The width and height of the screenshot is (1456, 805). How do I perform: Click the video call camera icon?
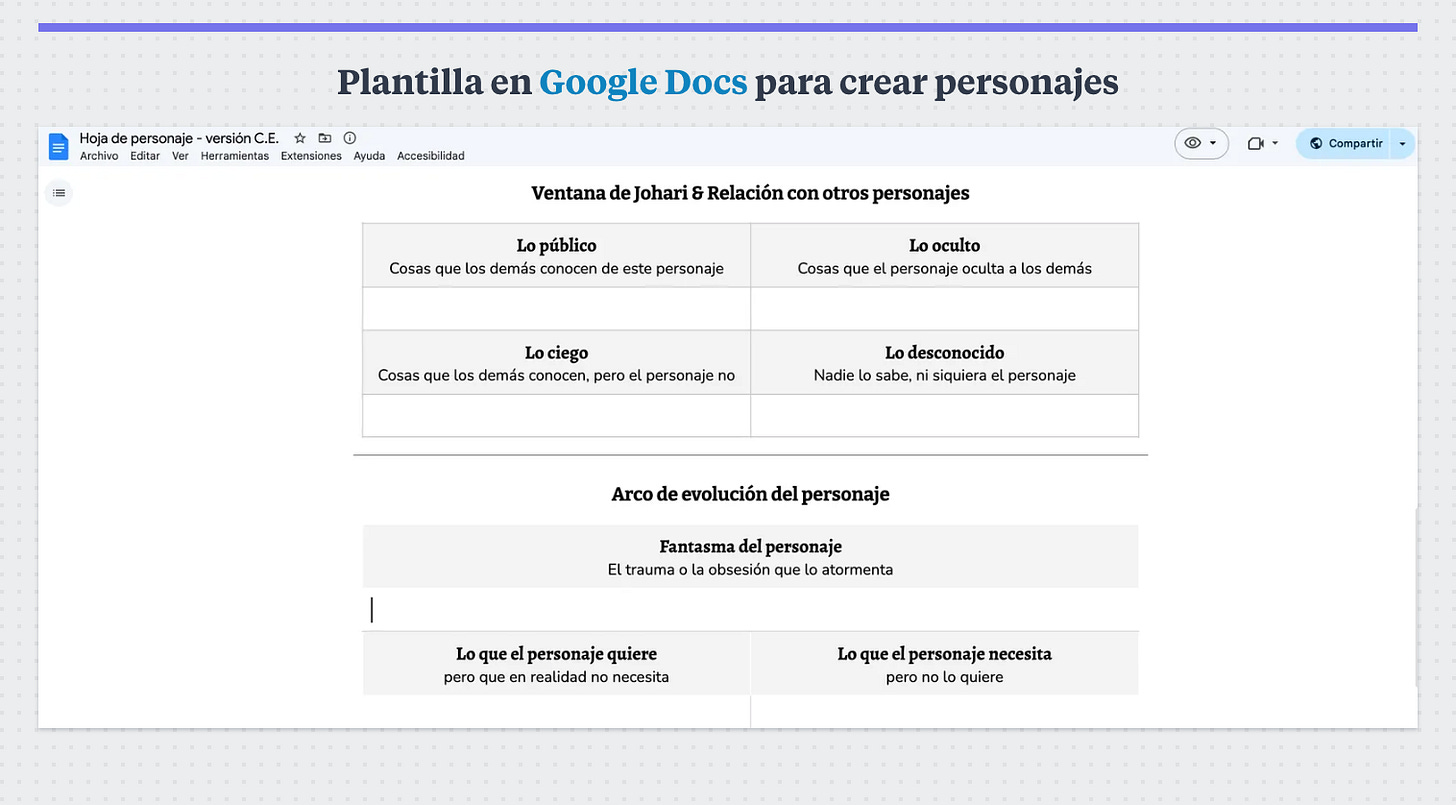pyautogui.click(x=1256, y=143)
